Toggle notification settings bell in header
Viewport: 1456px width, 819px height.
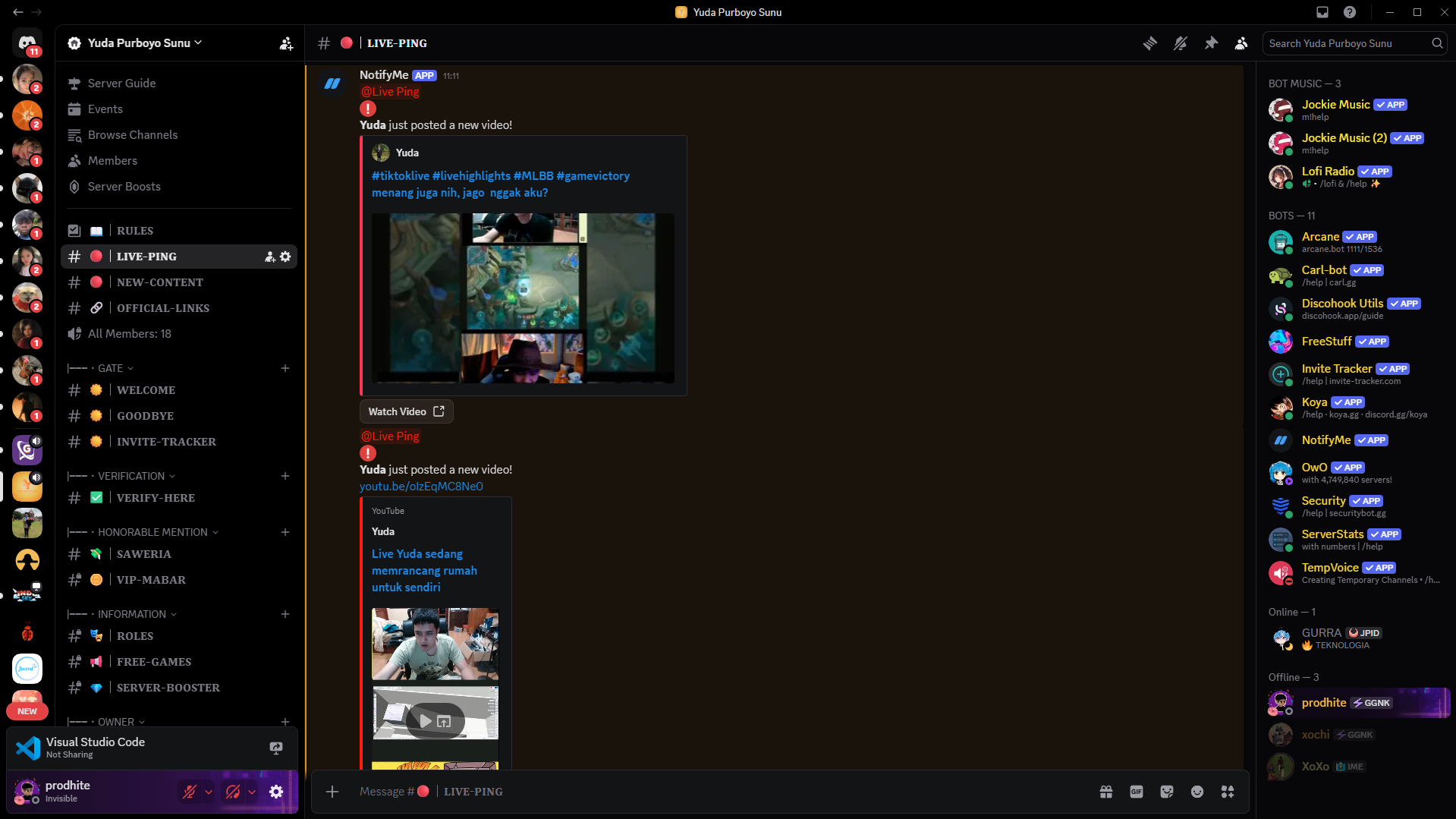pyautogui.click(x=1181, y=43)
